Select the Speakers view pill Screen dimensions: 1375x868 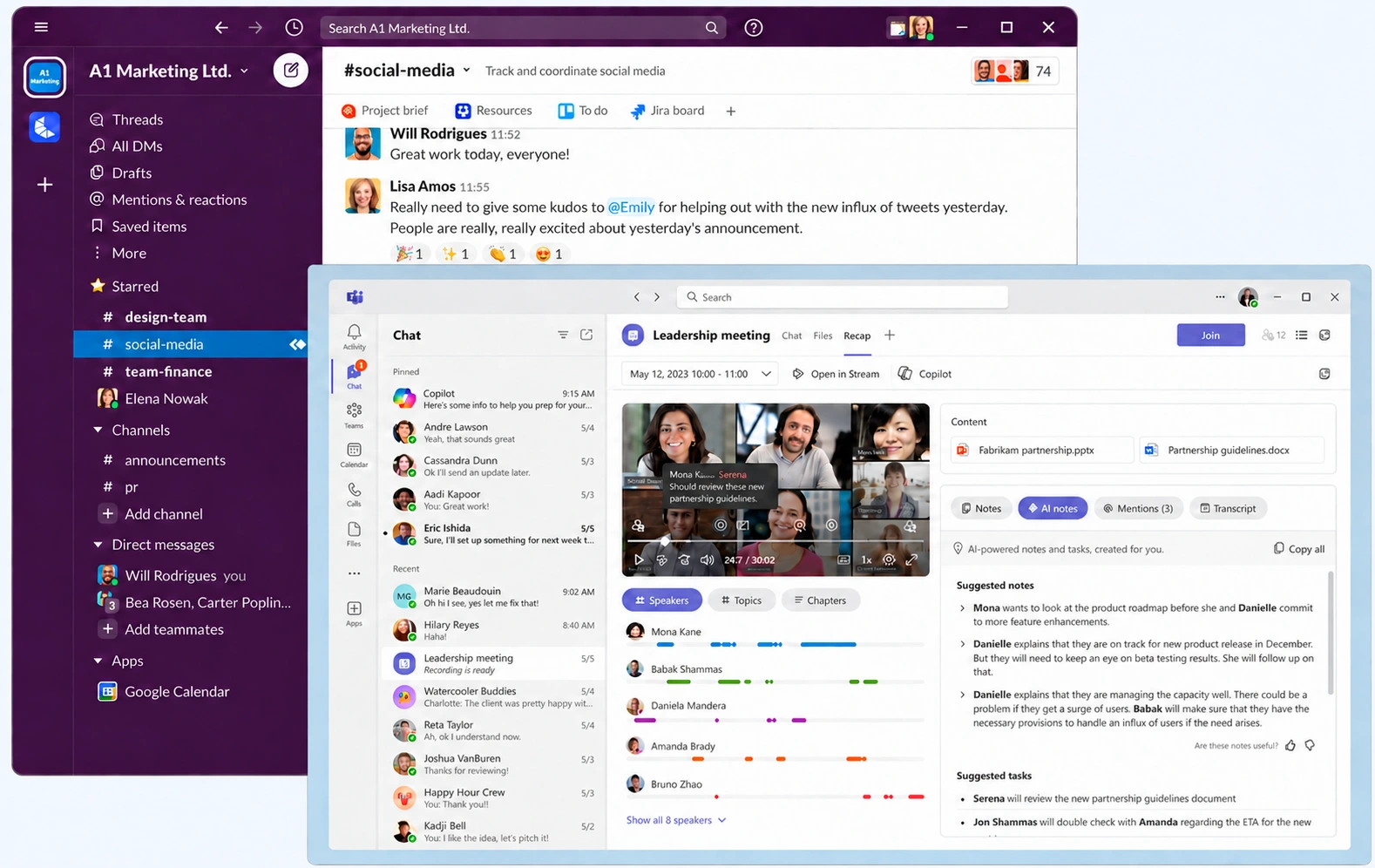[661, 600]
